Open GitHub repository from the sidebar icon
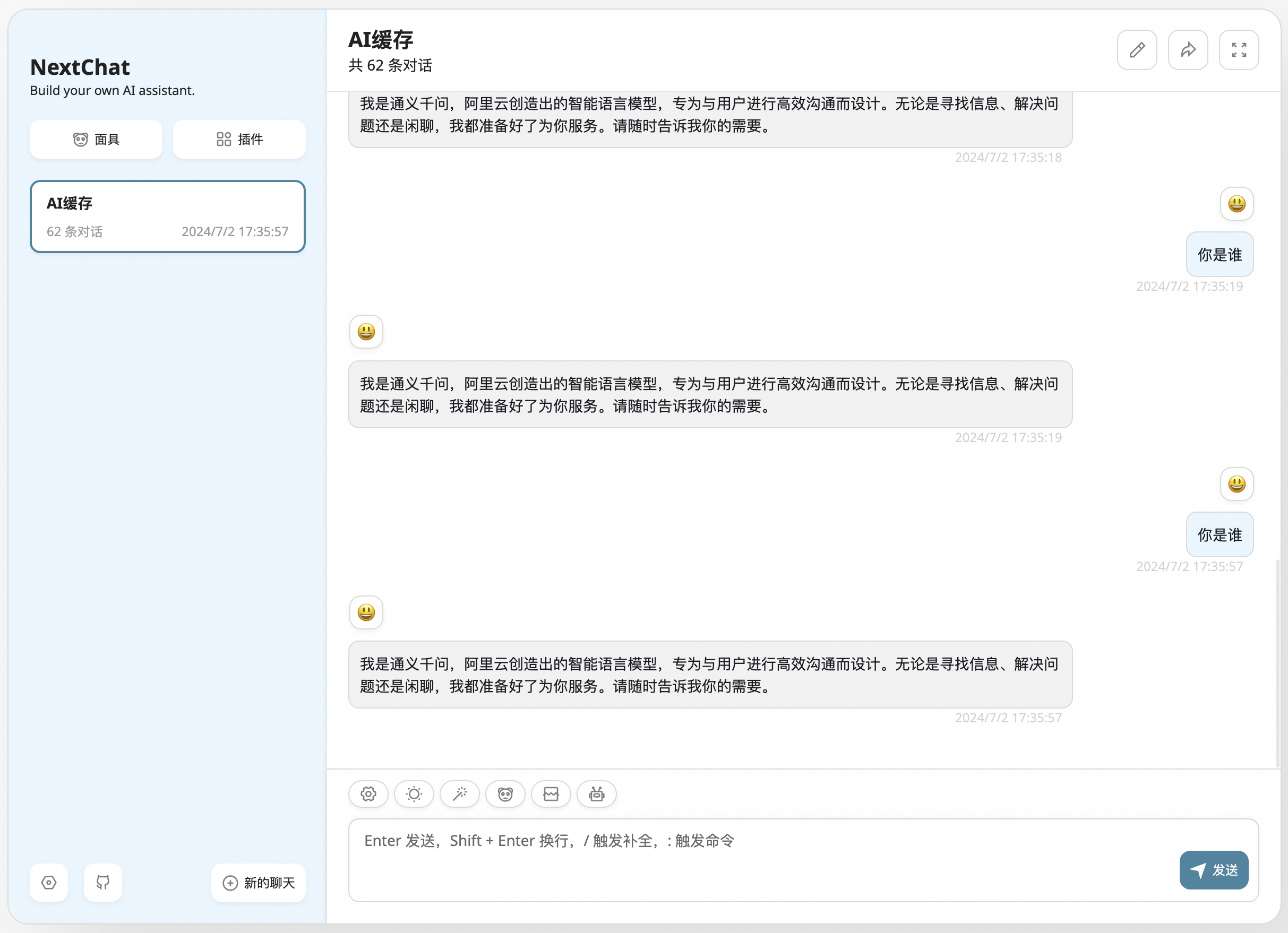 tap(102, 883)
